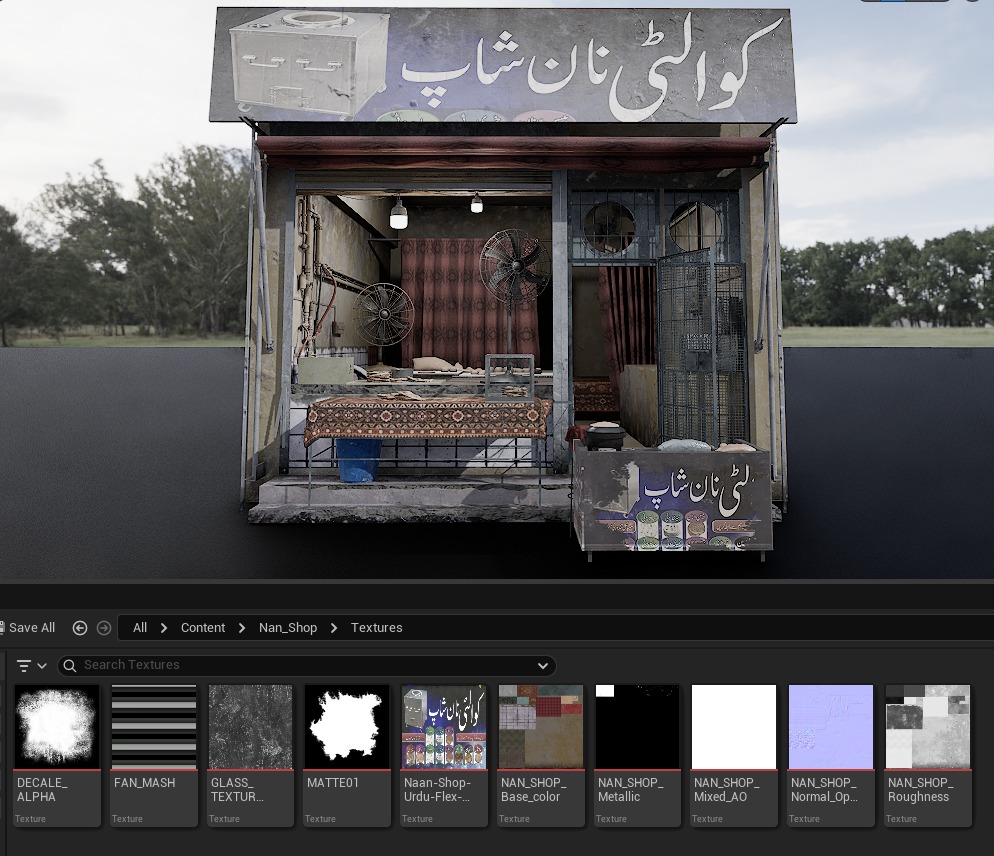Go back in content browser history

pyautogui.click(x=80, y=628)
